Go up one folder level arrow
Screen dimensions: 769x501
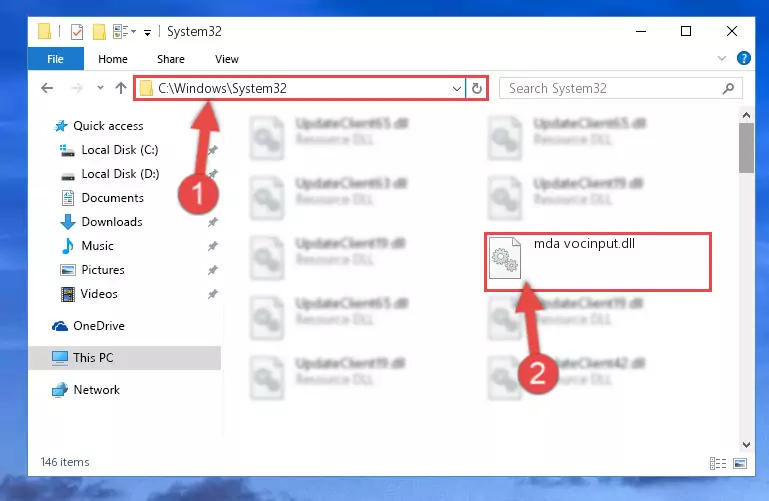121,88
